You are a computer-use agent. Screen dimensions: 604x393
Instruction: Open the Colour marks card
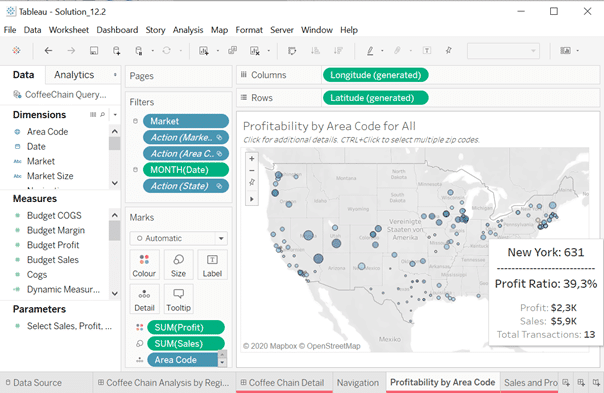click(x=144, y=265)
